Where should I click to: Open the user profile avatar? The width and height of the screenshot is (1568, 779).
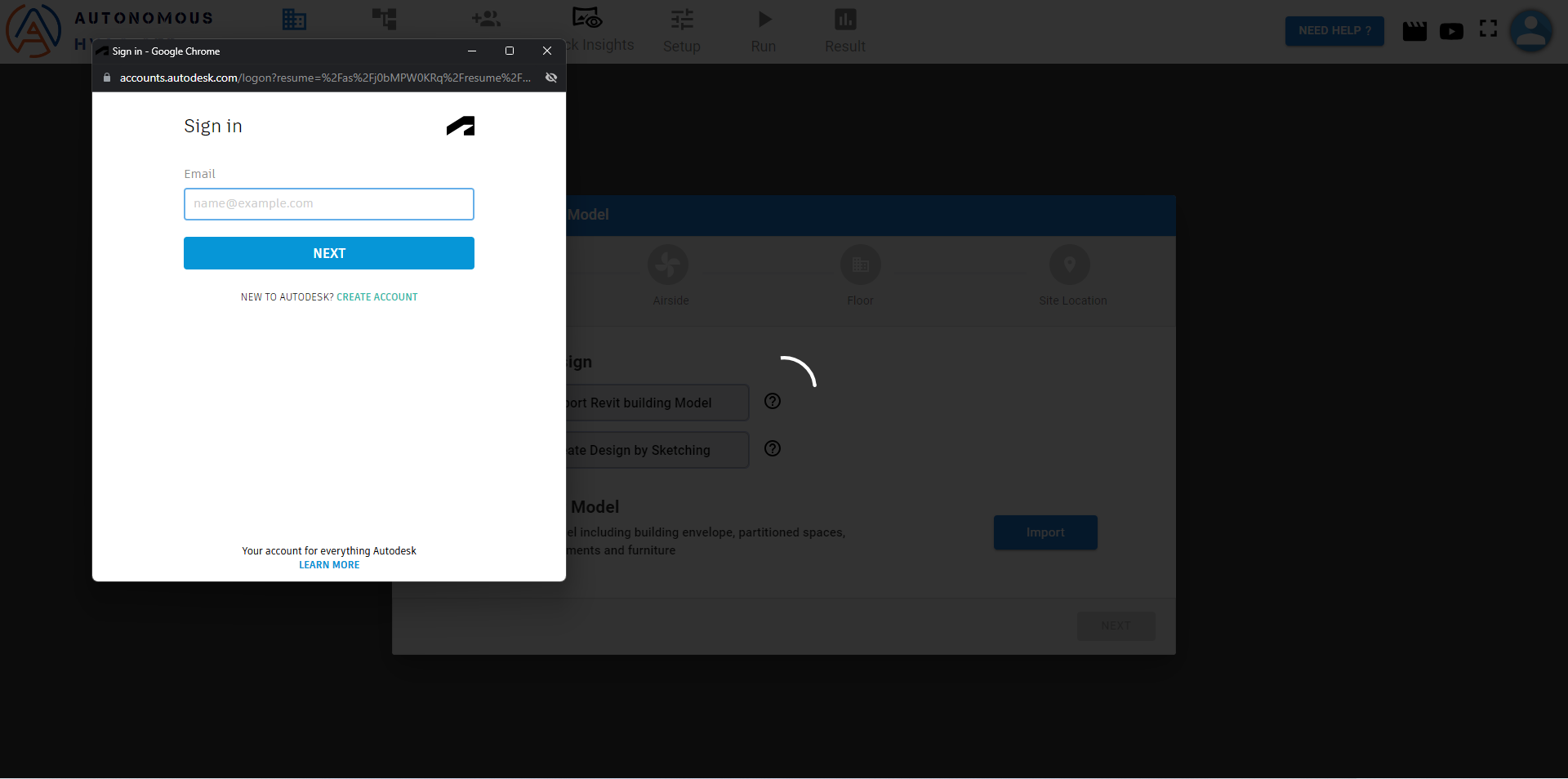1531,31
